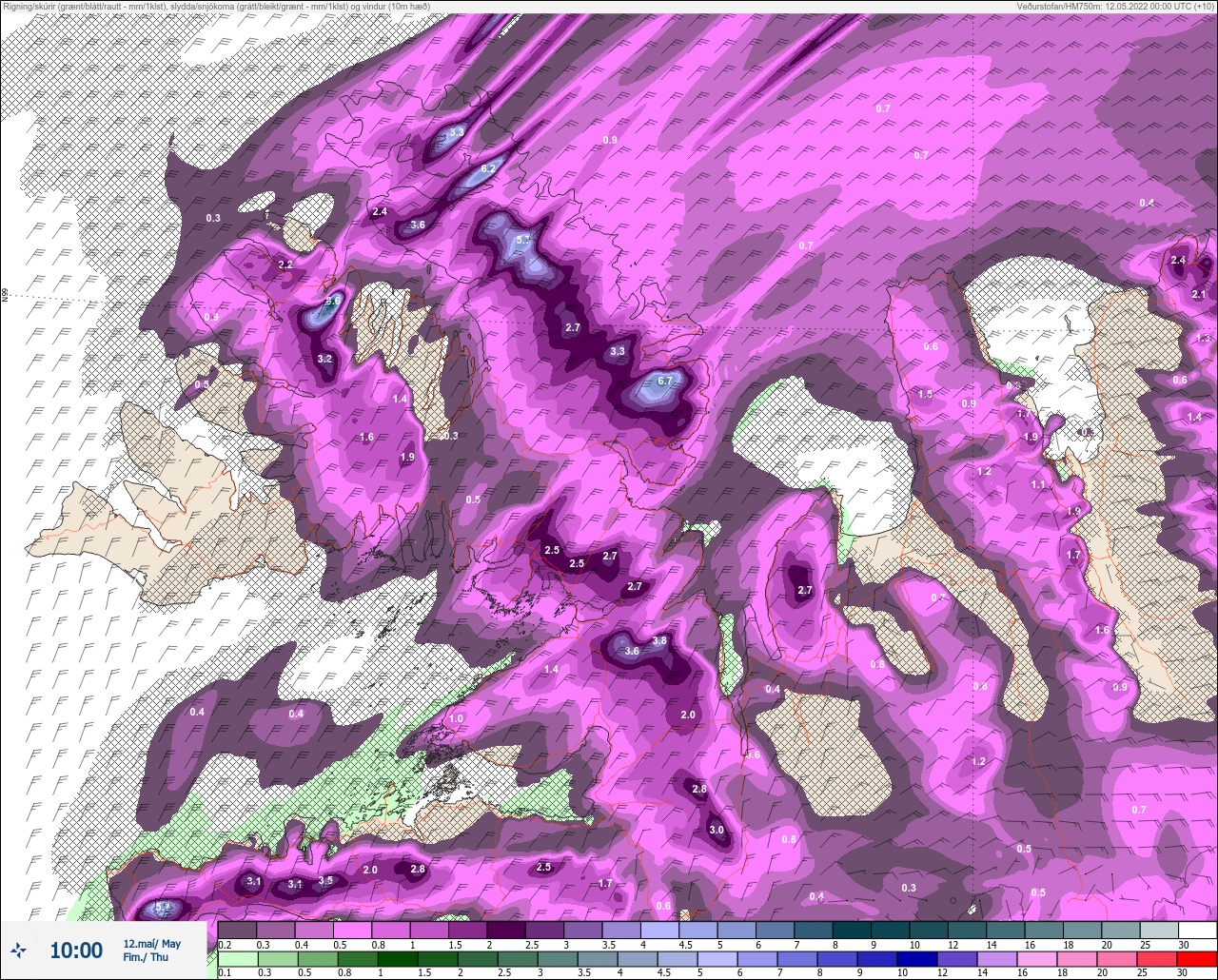Click the dark teal 8 swatch in upper legend
Image resolution: width=1218 pixels, height=980 pixels.
pyautogui.click(x=852, y=930)
